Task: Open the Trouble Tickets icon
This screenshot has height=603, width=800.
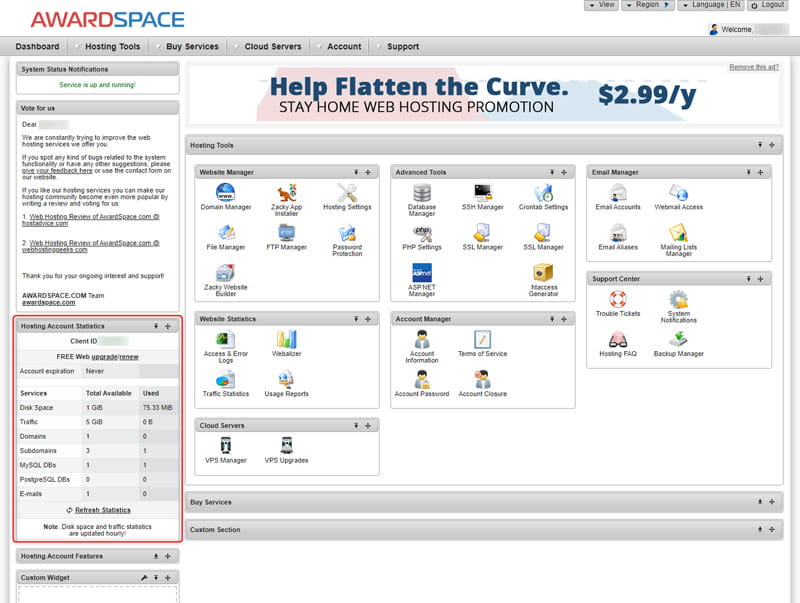Action: pyautogui.click(x=618, y=300)
